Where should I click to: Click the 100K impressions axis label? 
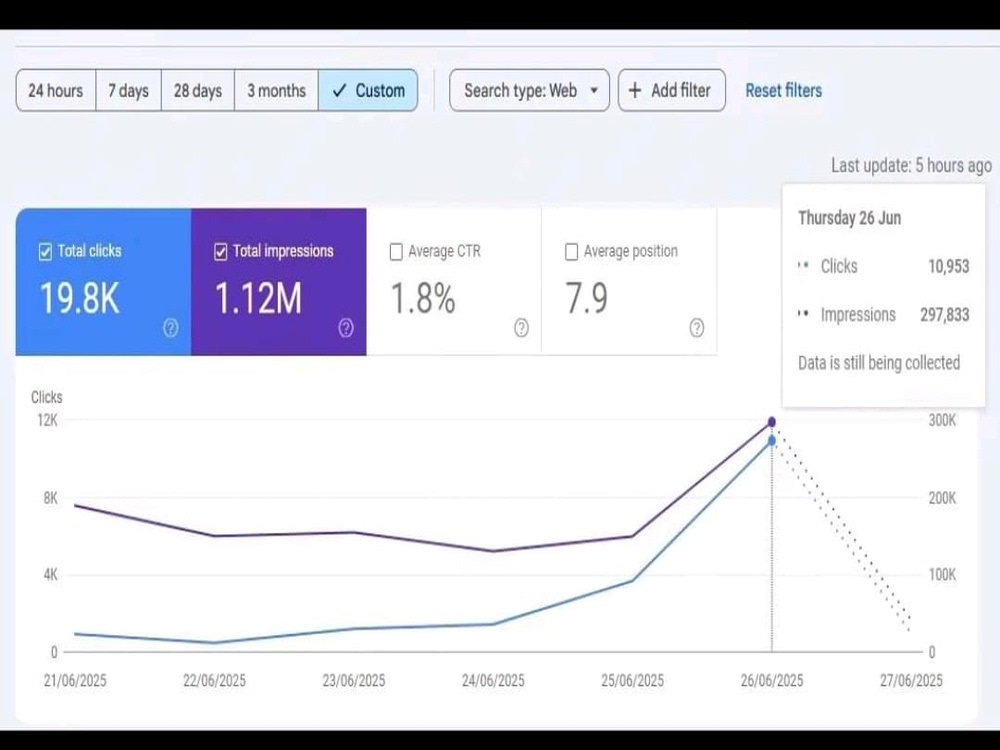tap(943, 575)
